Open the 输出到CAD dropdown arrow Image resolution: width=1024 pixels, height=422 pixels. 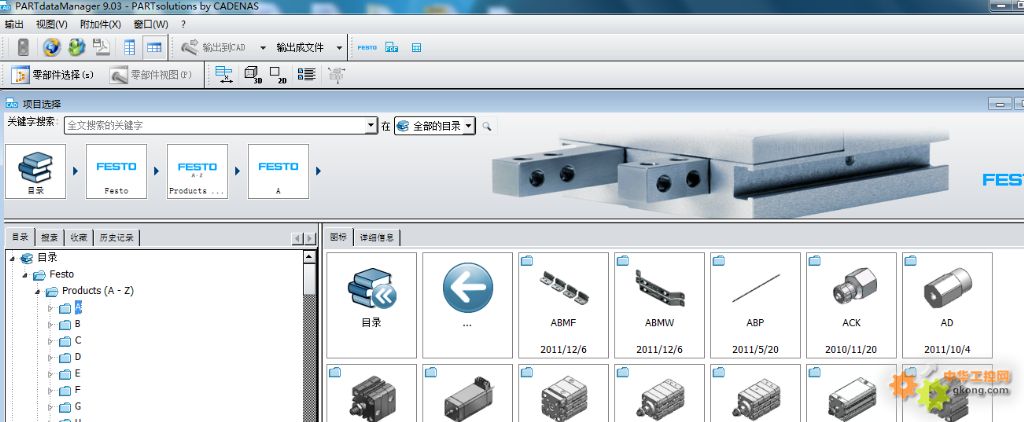click(x=263, y=48)
